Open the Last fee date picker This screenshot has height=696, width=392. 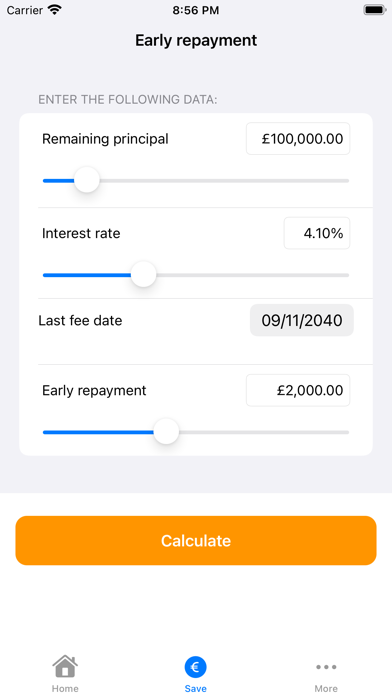pos(302,320)
